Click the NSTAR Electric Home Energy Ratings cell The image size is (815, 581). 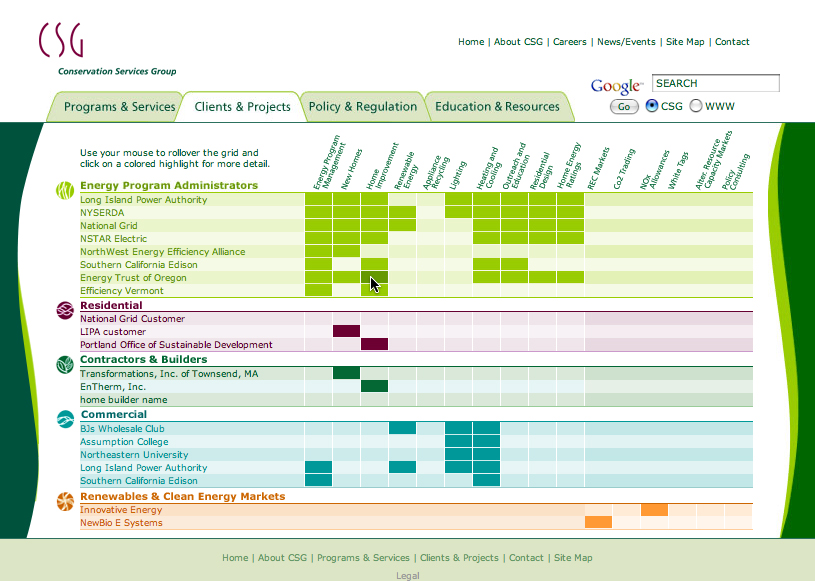coord(570,238)
